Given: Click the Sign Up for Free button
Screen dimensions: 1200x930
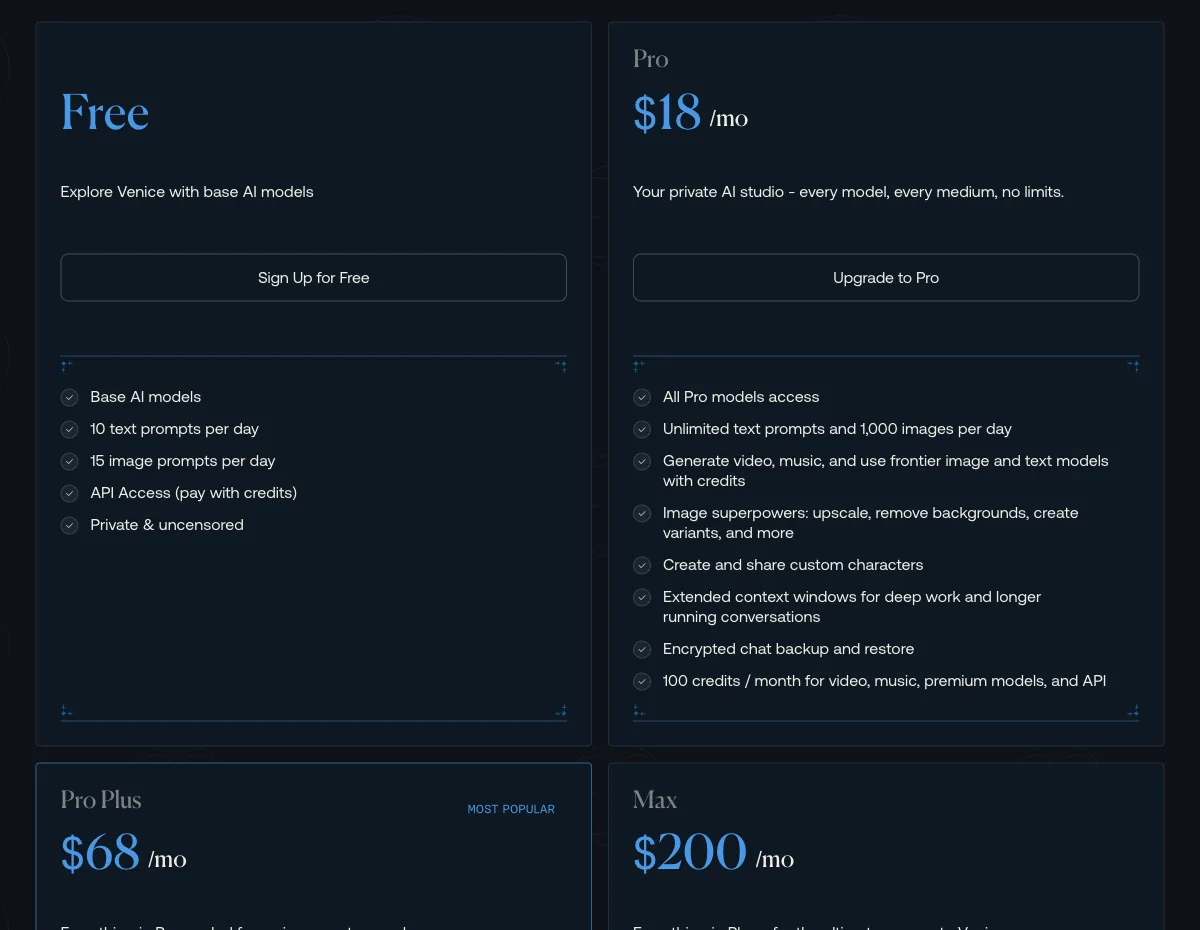Looking at the screenshot, I should [x=313, y=277].
